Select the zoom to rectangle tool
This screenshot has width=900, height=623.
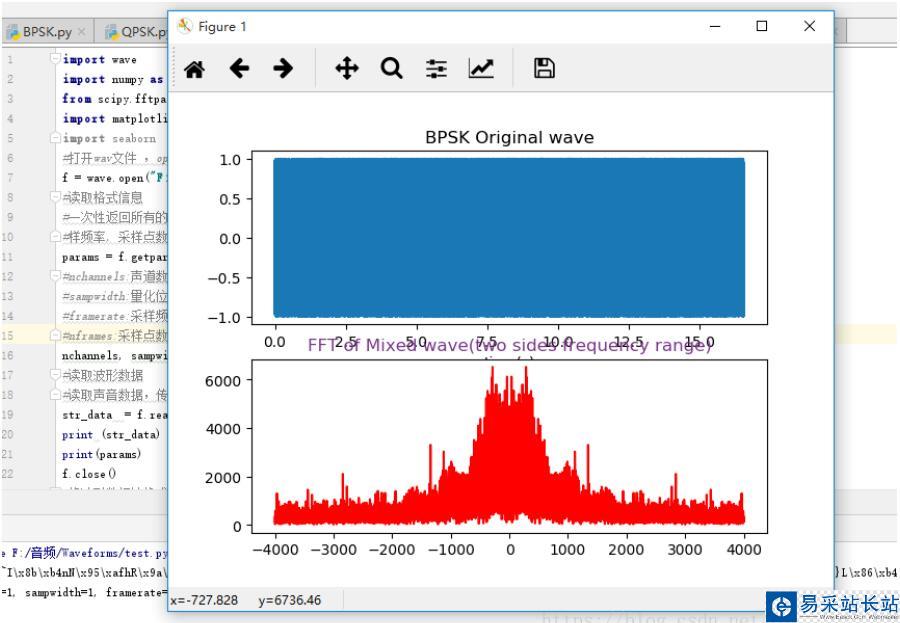(x=391, y=68)
